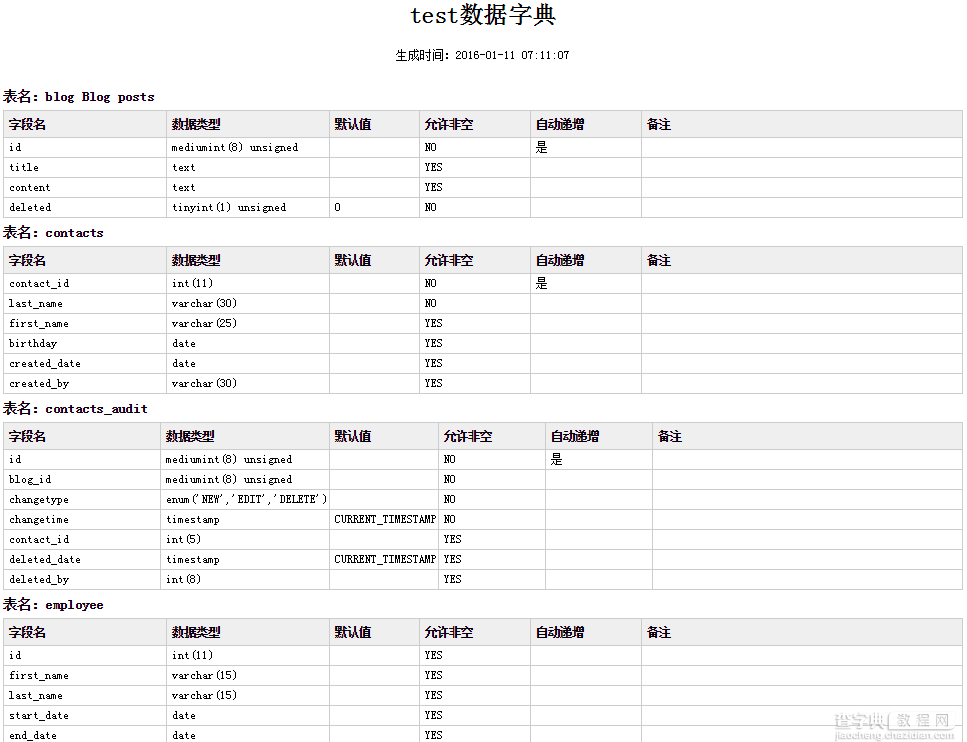Click the 'first_name' field in contacts table

[85, 323]
